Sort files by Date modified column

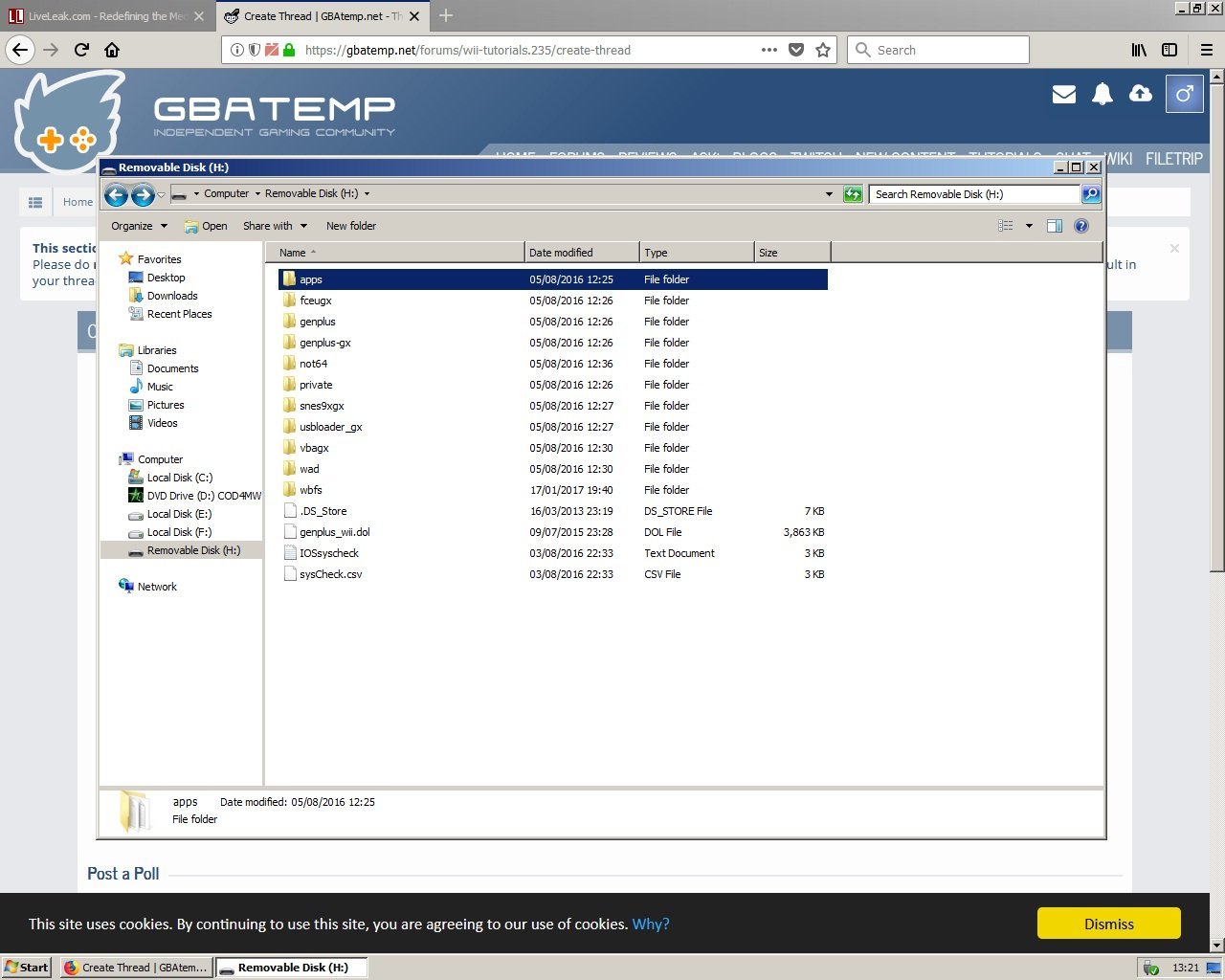point(582,253)
